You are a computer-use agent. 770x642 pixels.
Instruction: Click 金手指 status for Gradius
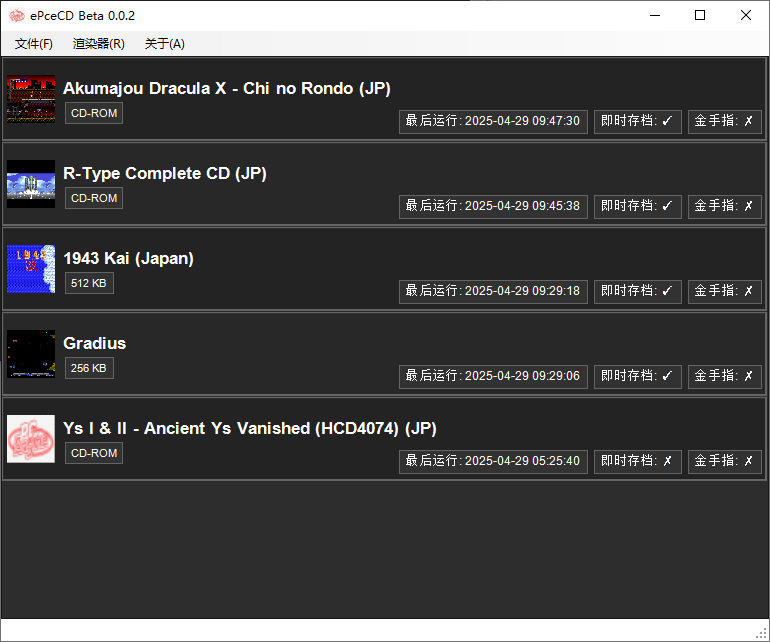(x=724, y=376)
